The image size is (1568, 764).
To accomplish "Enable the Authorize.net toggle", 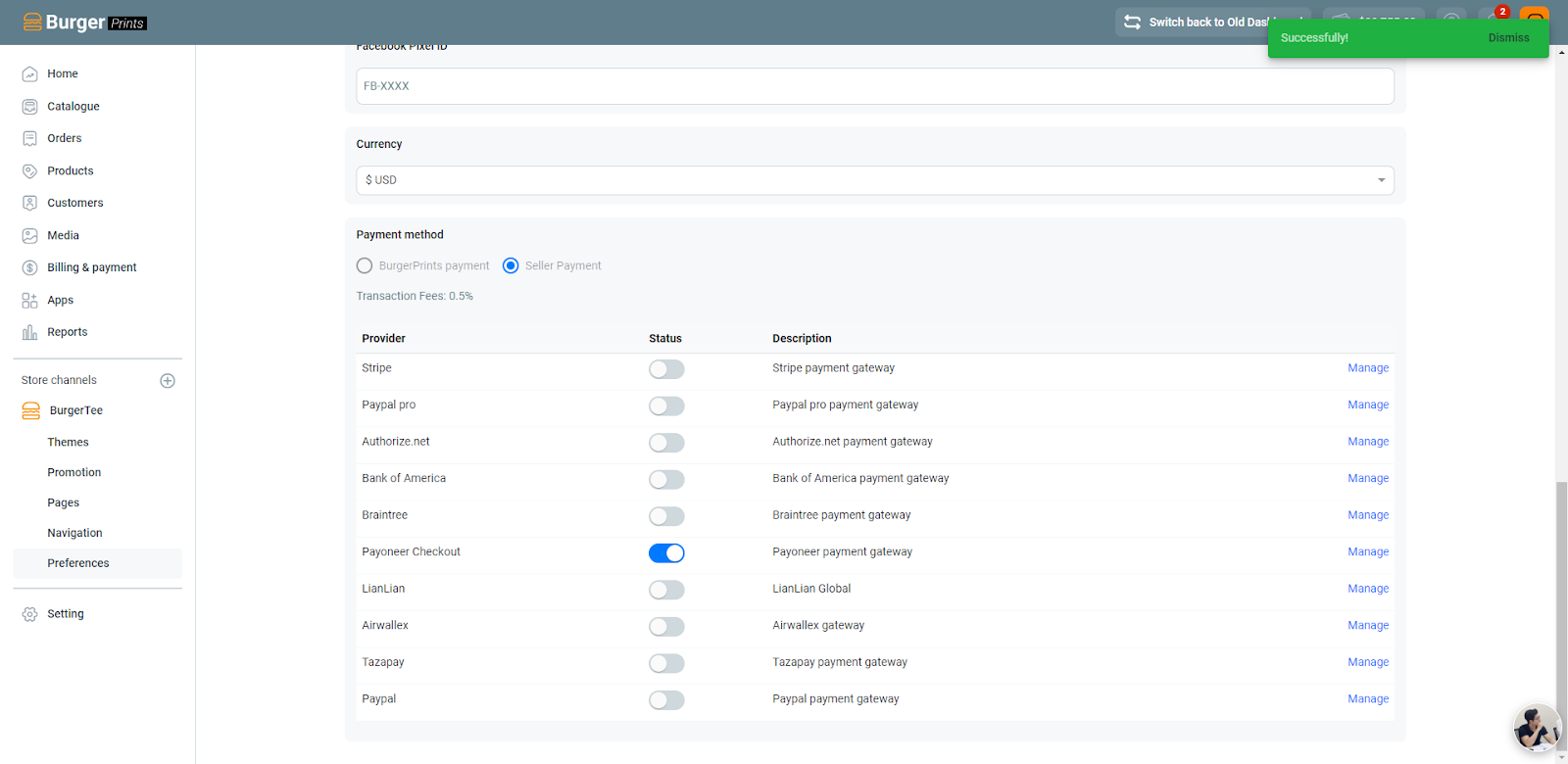I will coord(666,443).
